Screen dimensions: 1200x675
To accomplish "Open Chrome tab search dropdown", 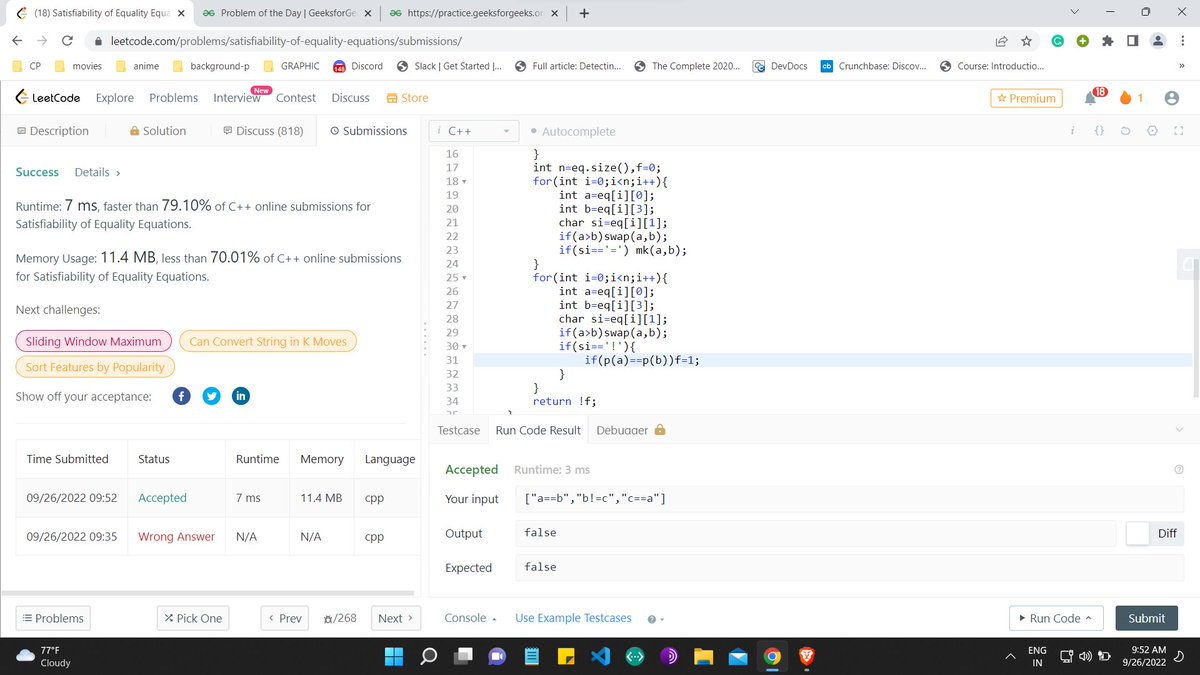I will pyautogui.click(x=1074, y=13).
